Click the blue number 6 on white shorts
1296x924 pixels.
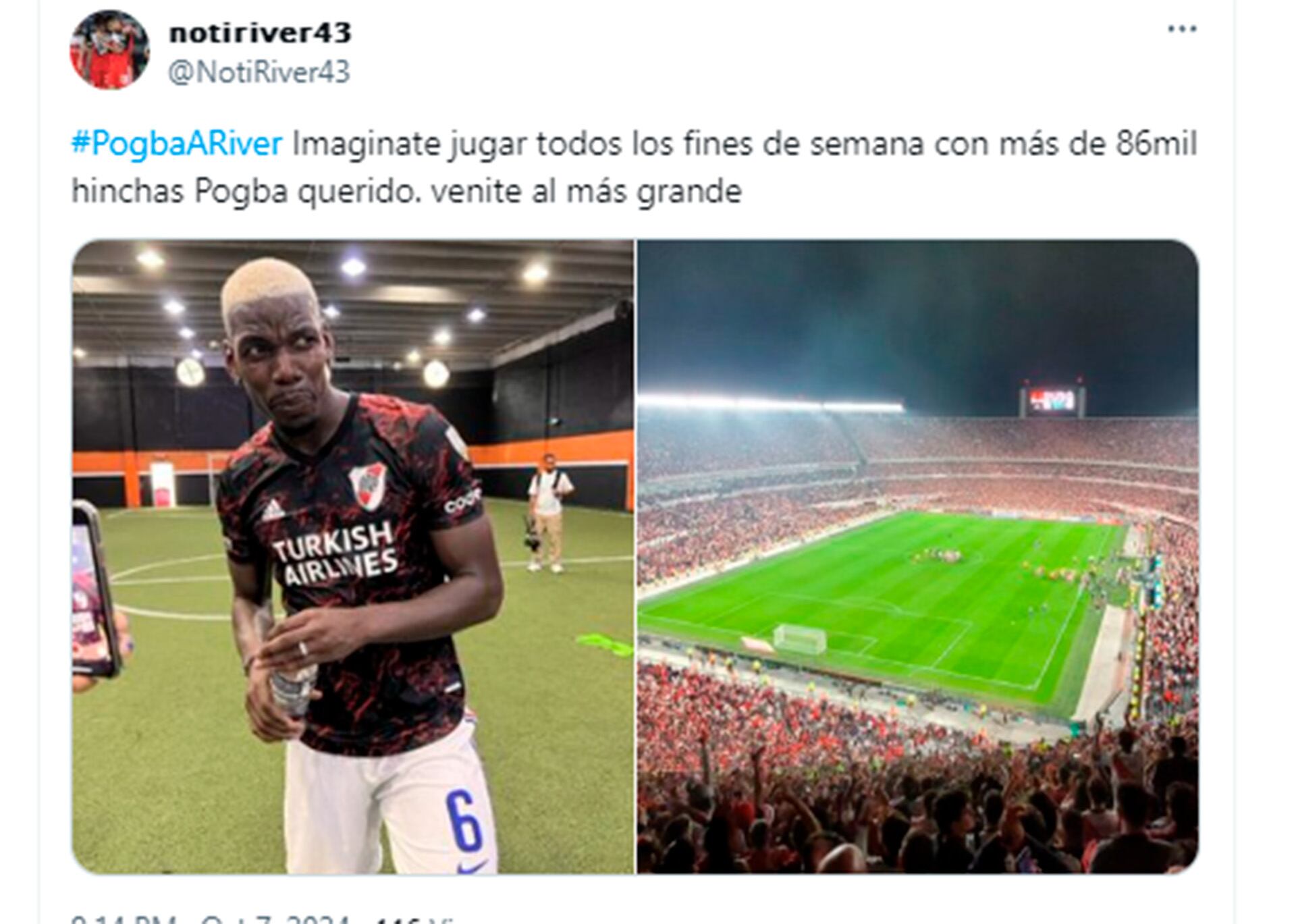pos(464,821)
